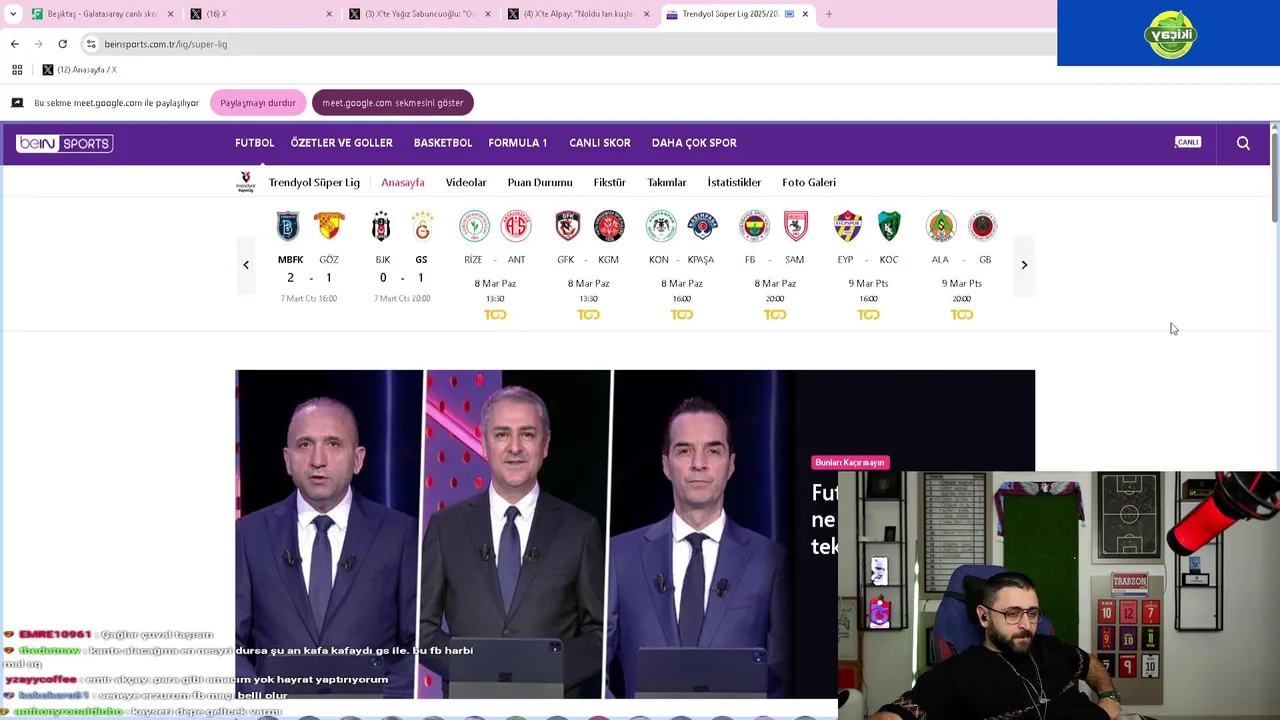Open the FUTBOL menu
The height and width of the screenshot is (720, 1280).
254,143
